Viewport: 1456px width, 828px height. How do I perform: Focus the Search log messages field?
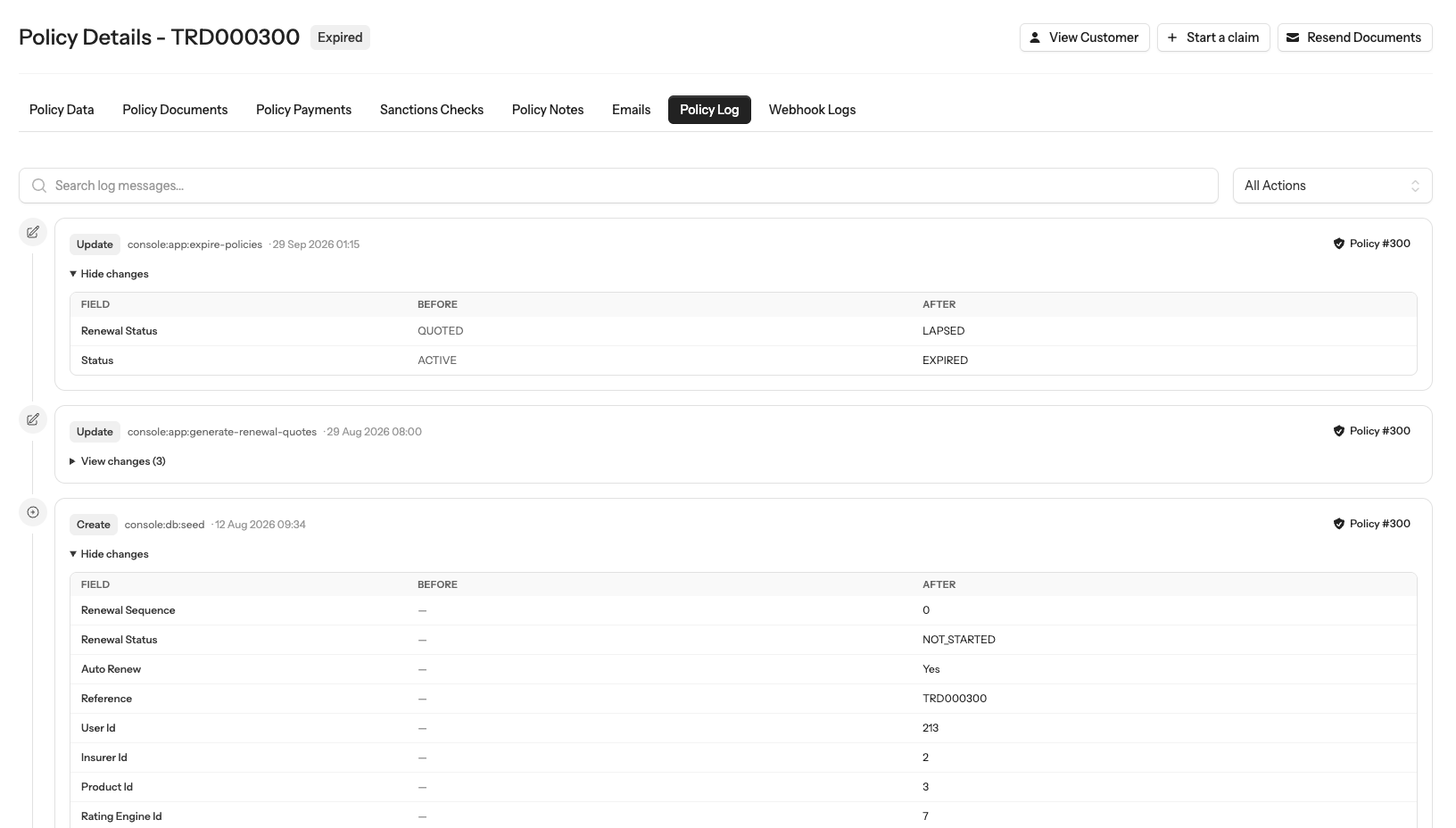pos(618,186)
